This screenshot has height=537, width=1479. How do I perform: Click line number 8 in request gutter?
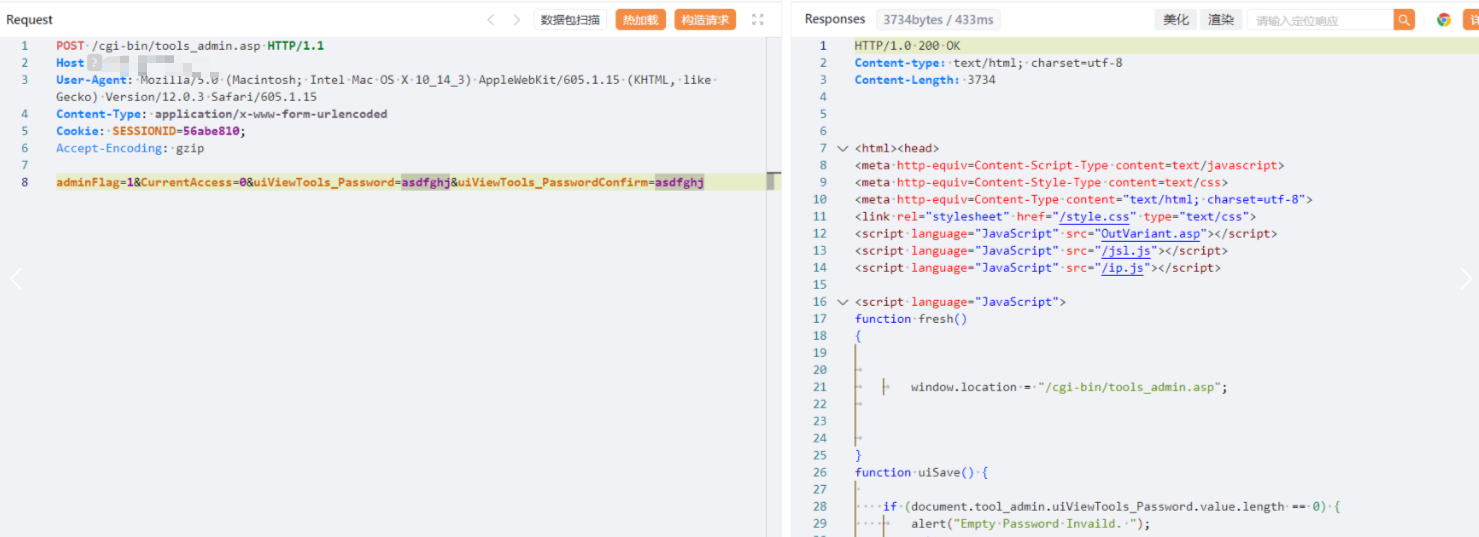[26, 182]
